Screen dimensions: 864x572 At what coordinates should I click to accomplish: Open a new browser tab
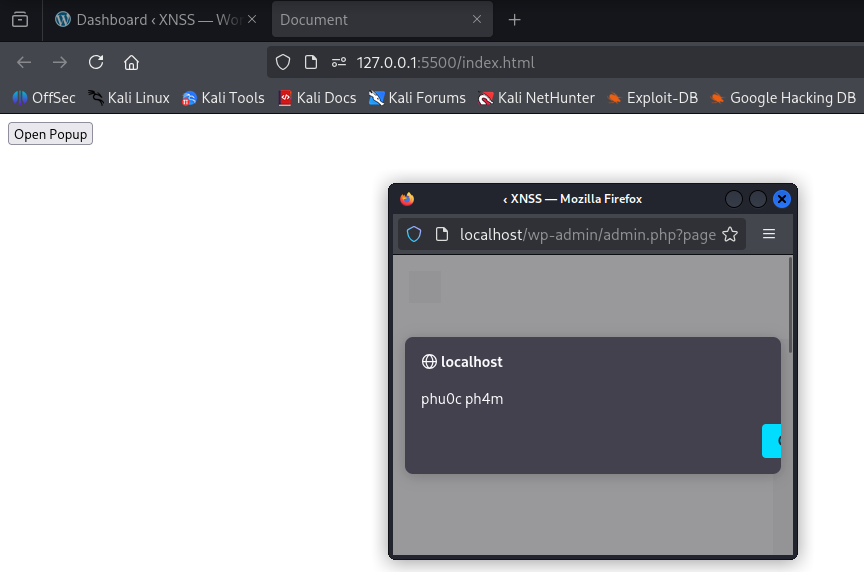click(515, 20)
